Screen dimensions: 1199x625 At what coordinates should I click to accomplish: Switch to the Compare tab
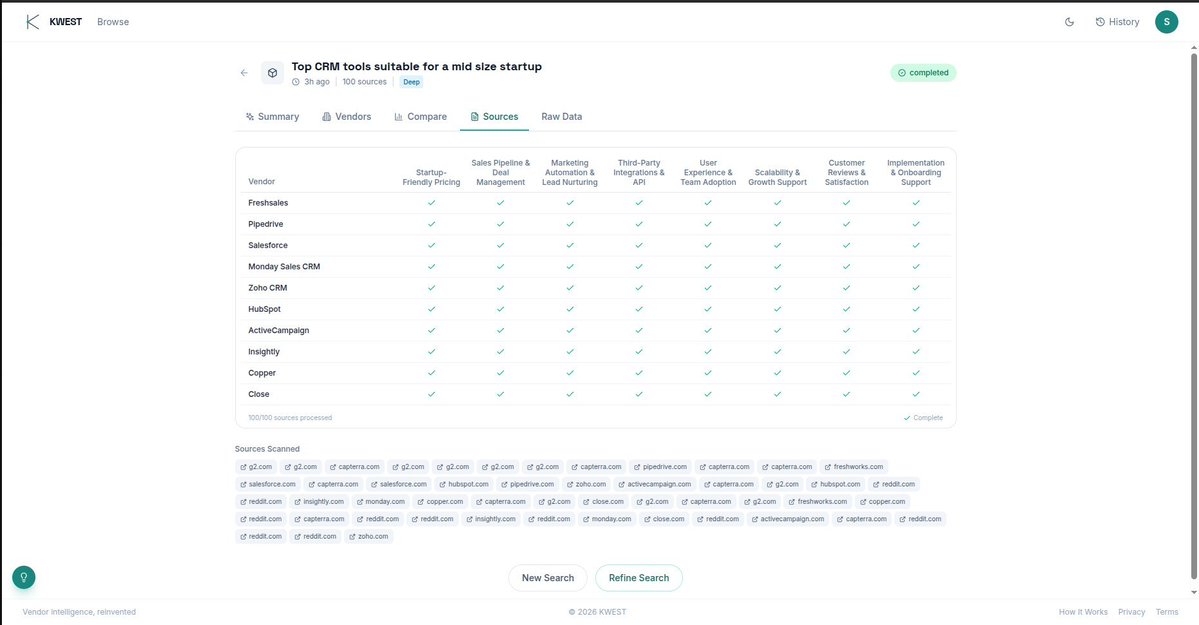pos(421,117)
